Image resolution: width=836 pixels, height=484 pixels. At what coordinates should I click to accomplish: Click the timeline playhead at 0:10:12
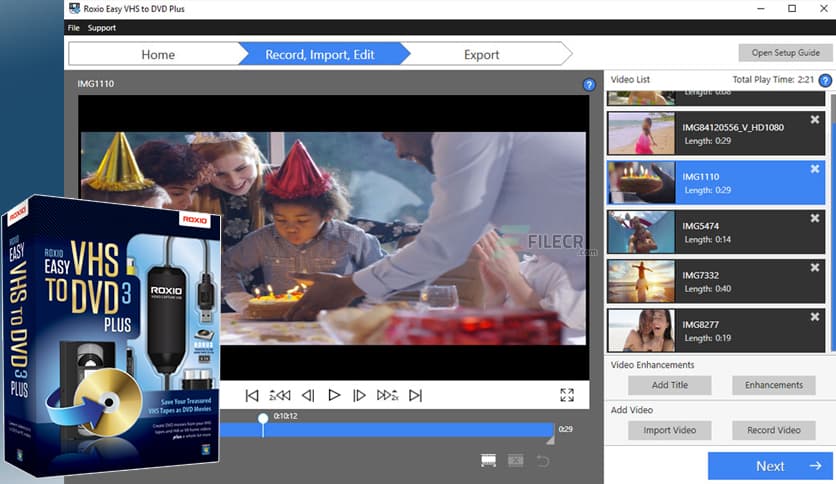(263, 419)
